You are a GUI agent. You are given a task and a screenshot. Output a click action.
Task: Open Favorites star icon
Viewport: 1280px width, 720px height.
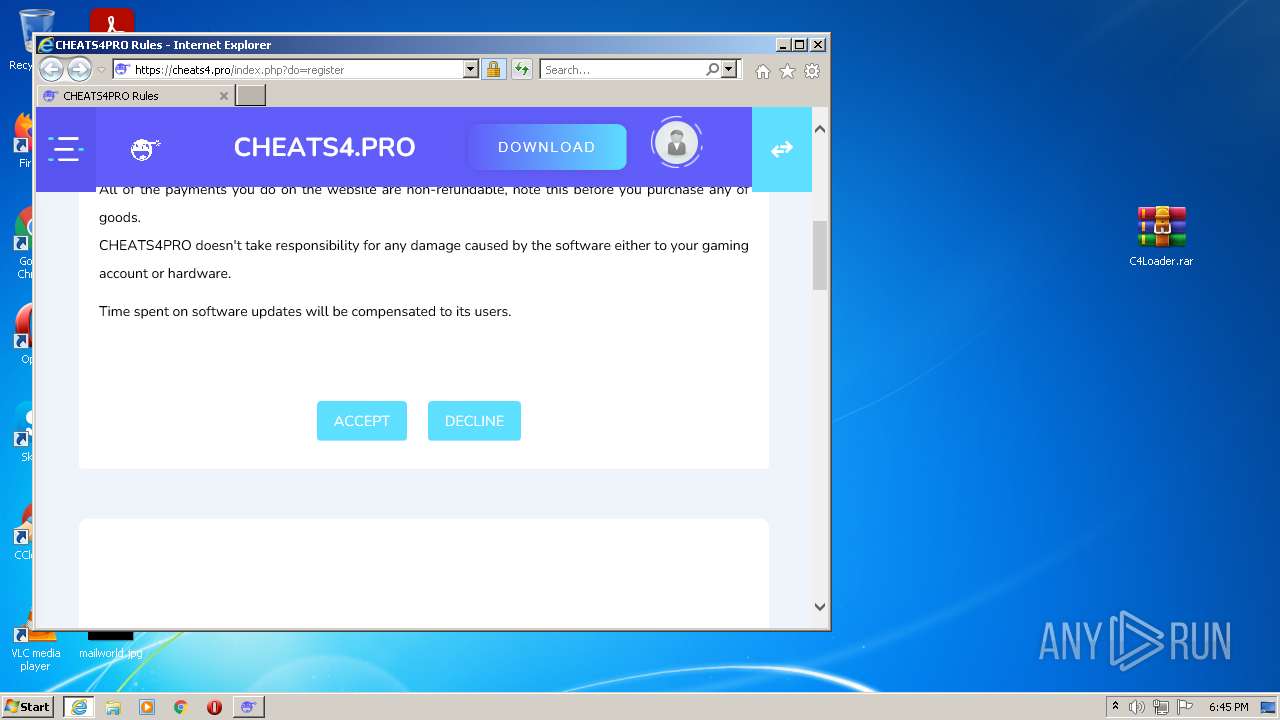coord(787,71)
